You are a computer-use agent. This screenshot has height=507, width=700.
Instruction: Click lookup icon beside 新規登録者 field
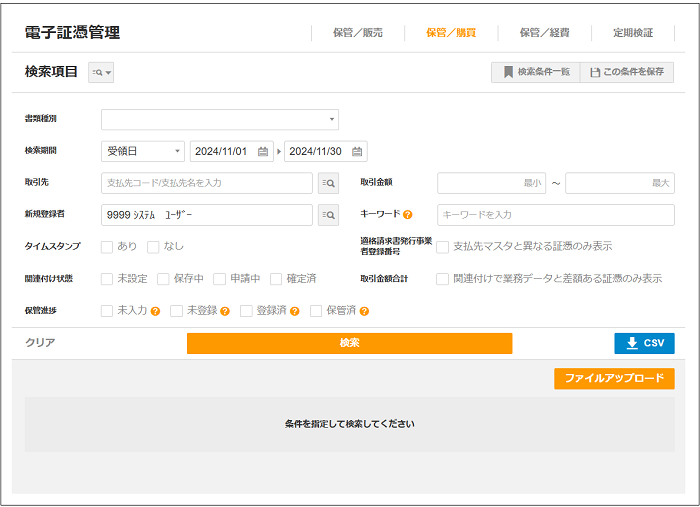click(328, 215)
